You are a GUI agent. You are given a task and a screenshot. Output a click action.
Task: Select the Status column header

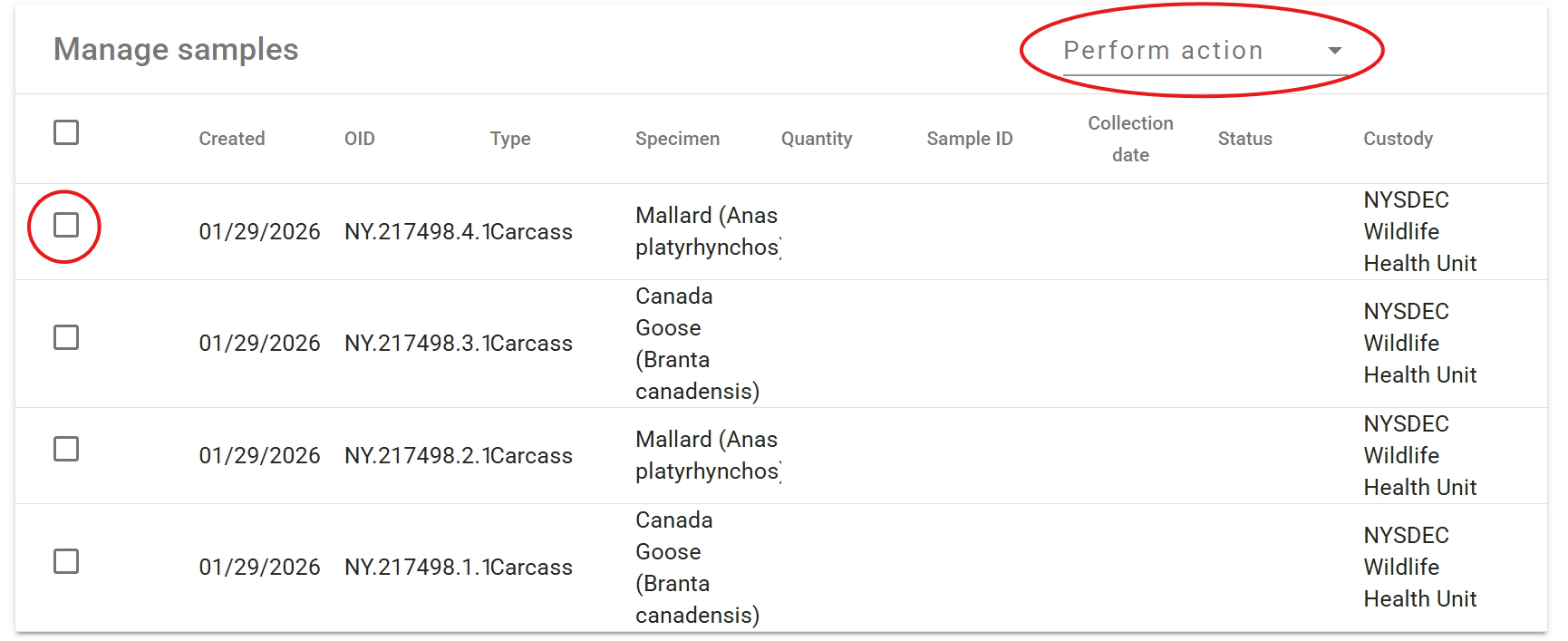click(x=1245, y=138)
